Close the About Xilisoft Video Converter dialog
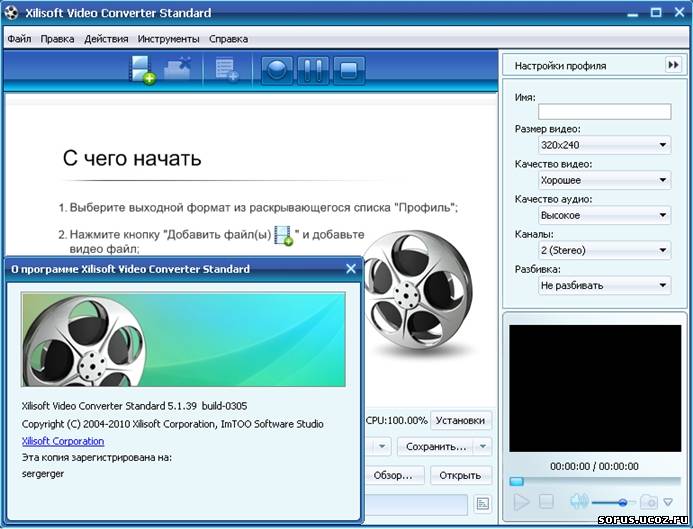The height and width of the screenshot is (529, 693). click(351, 269)
